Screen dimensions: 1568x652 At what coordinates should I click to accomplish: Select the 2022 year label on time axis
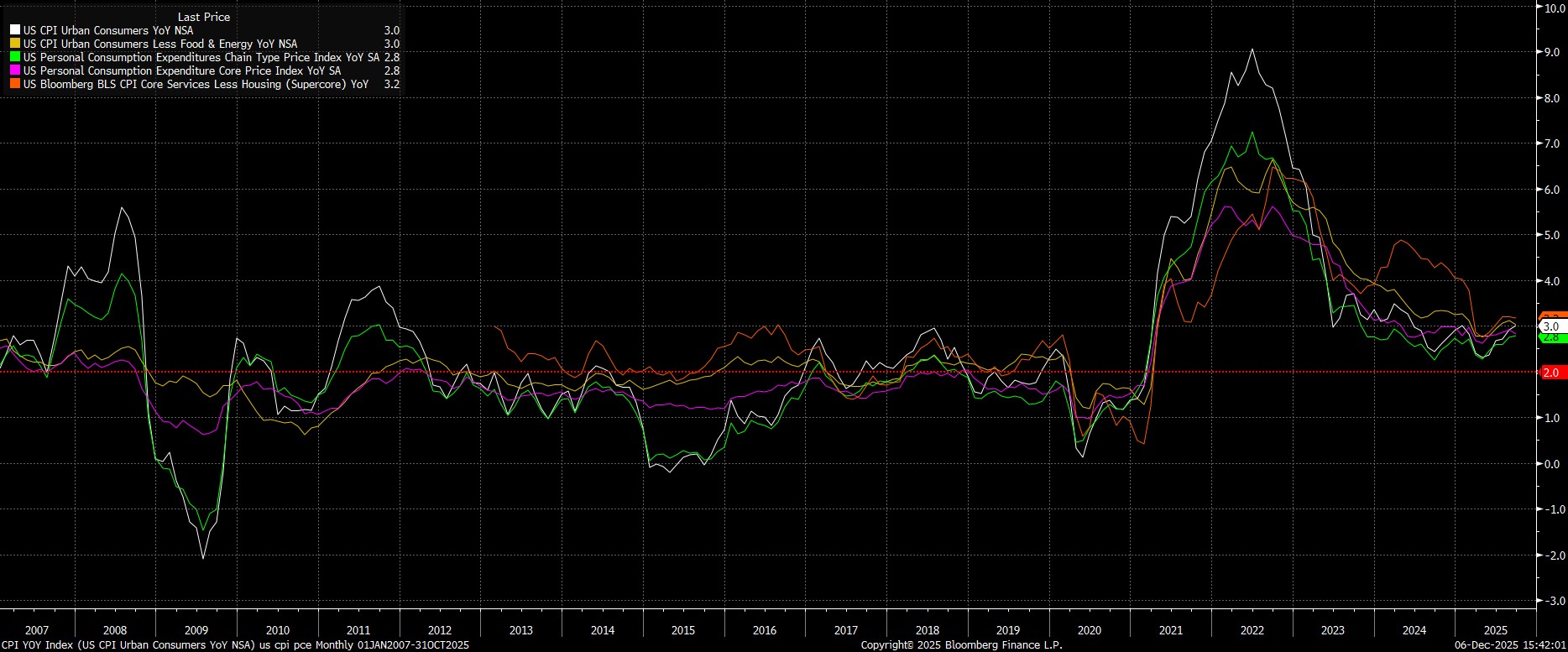pyautogui.click(x=1252, y=630)
